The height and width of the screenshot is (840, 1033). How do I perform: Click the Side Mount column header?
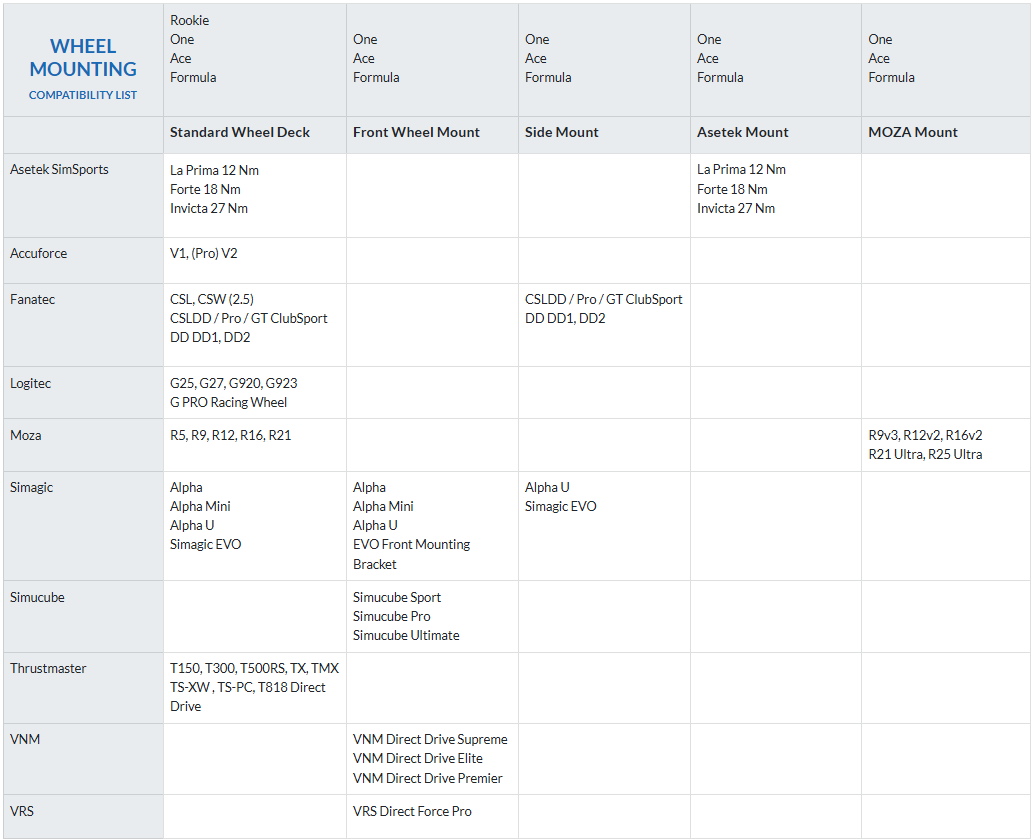click(562, 132)
